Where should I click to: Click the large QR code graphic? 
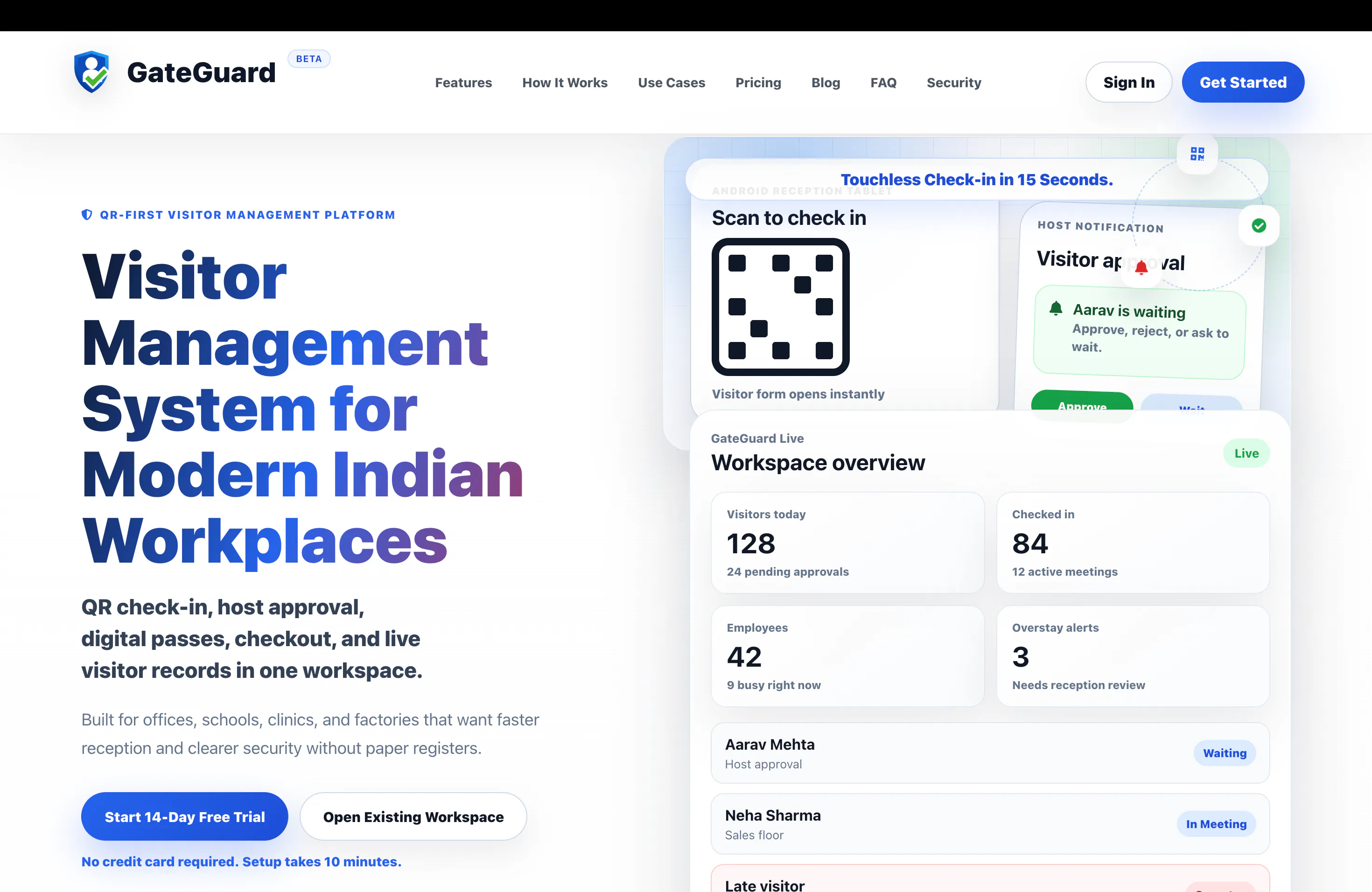click(781, 307)
